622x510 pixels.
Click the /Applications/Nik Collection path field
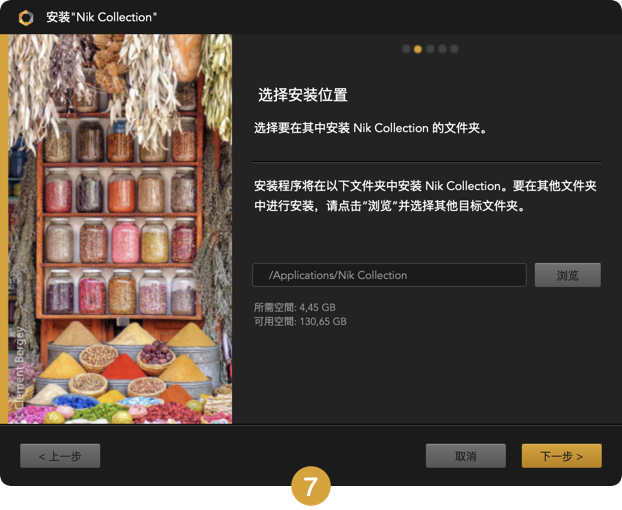coord(389,275)
